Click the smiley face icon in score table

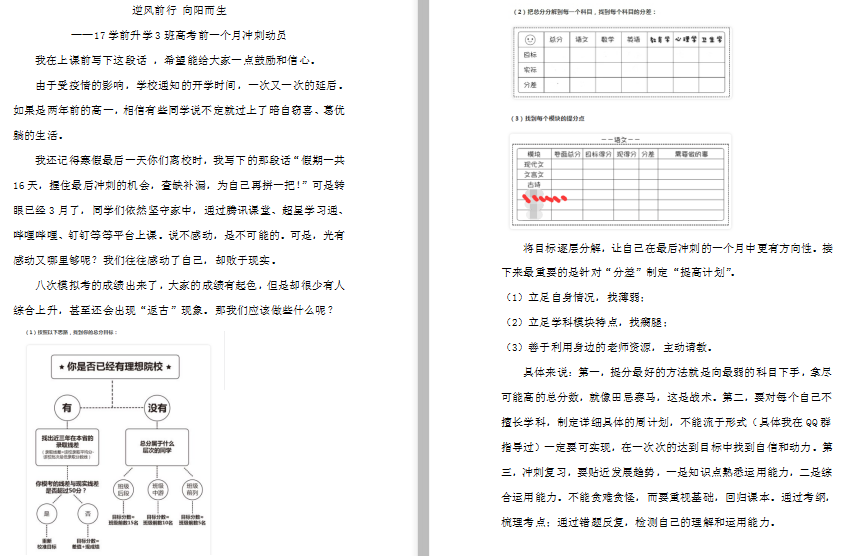click(x=530, y=39)
